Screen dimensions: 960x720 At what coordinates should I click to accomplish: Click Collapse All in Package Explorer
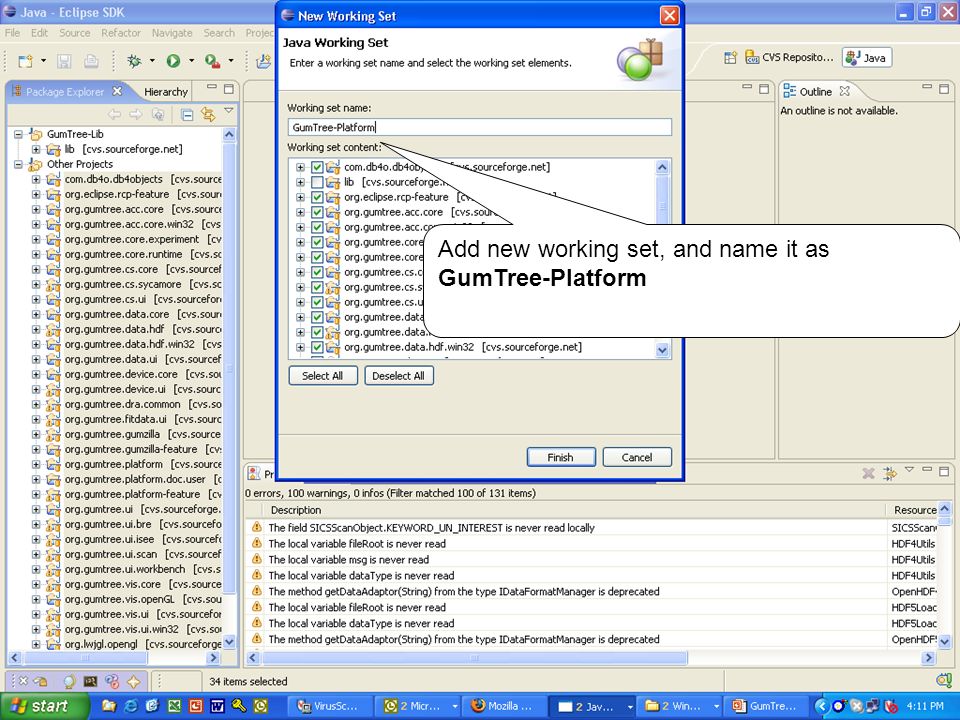point(187,114)
